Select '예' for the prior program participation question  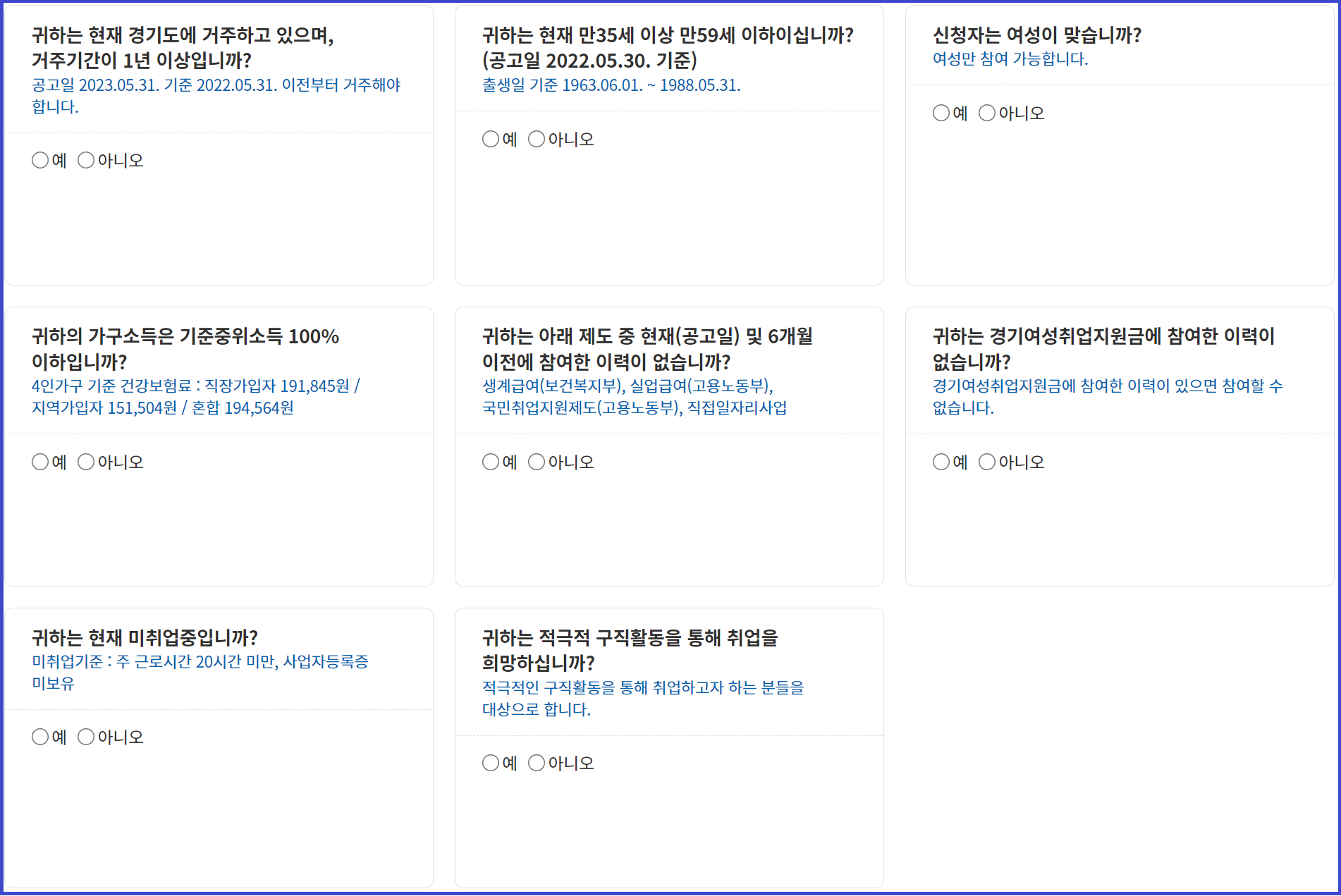coord(491,462)
